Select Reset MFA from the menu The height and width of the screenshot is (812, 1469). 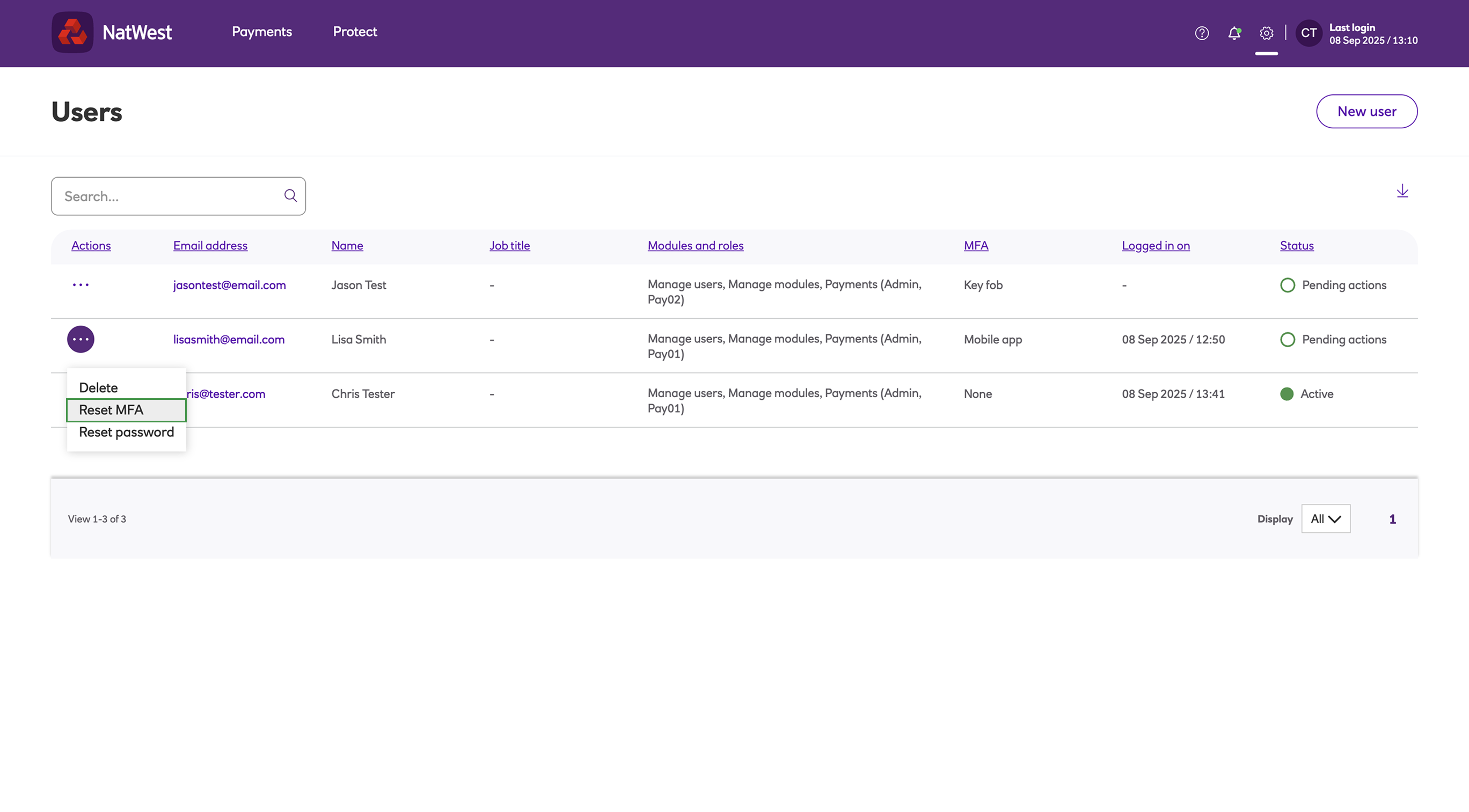(126, 410)
